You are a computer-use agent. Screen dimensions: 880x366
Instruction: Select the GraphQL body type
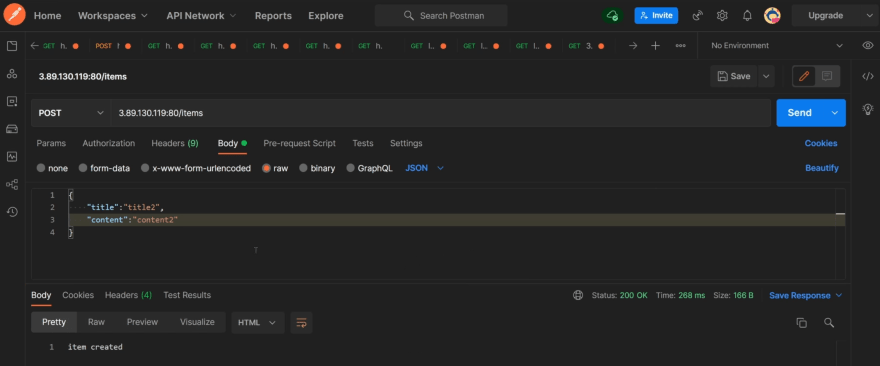click(x=351, y=168)
